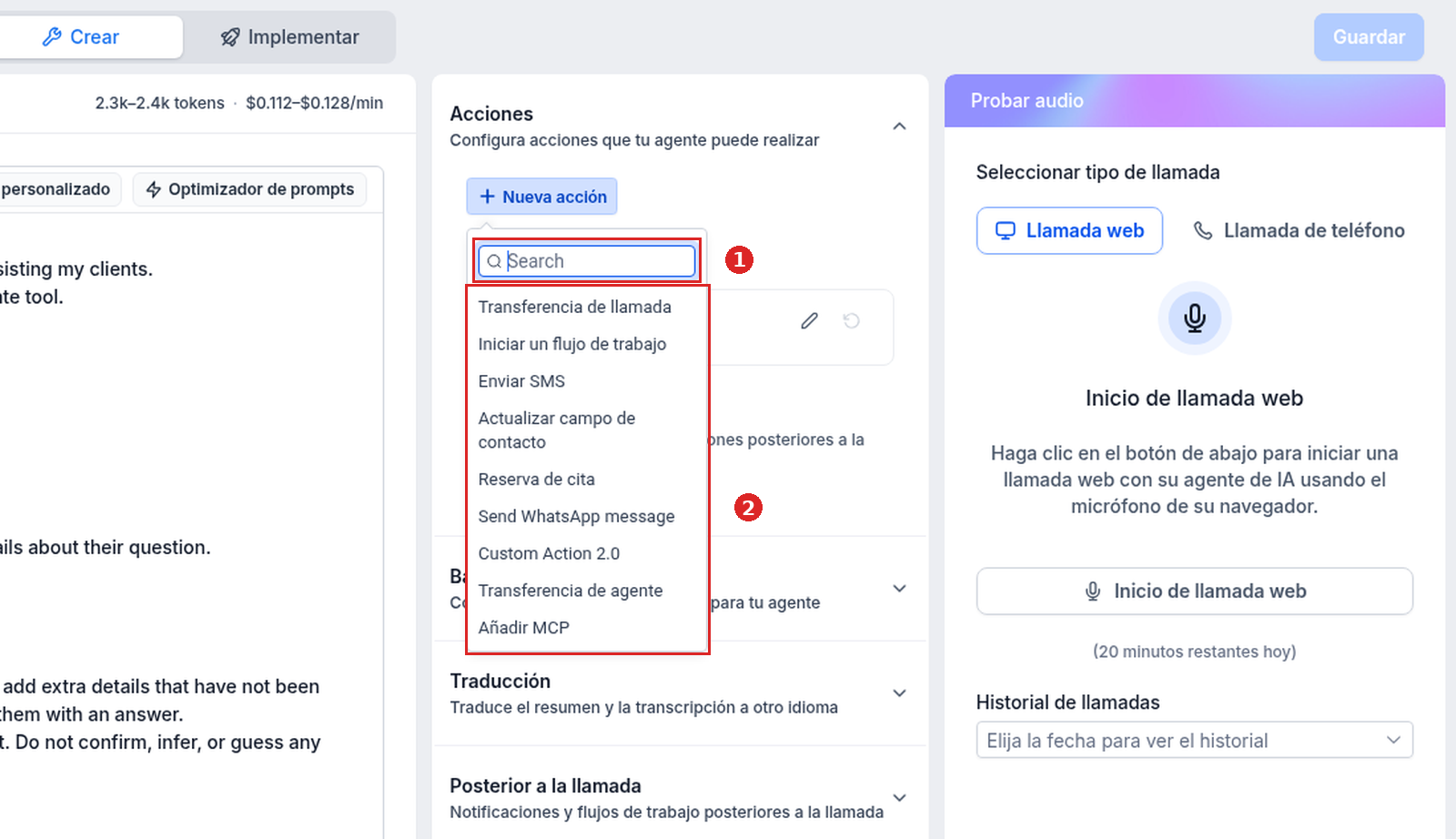
Task: Click the round microphone icon
Action: [1195, 318]
